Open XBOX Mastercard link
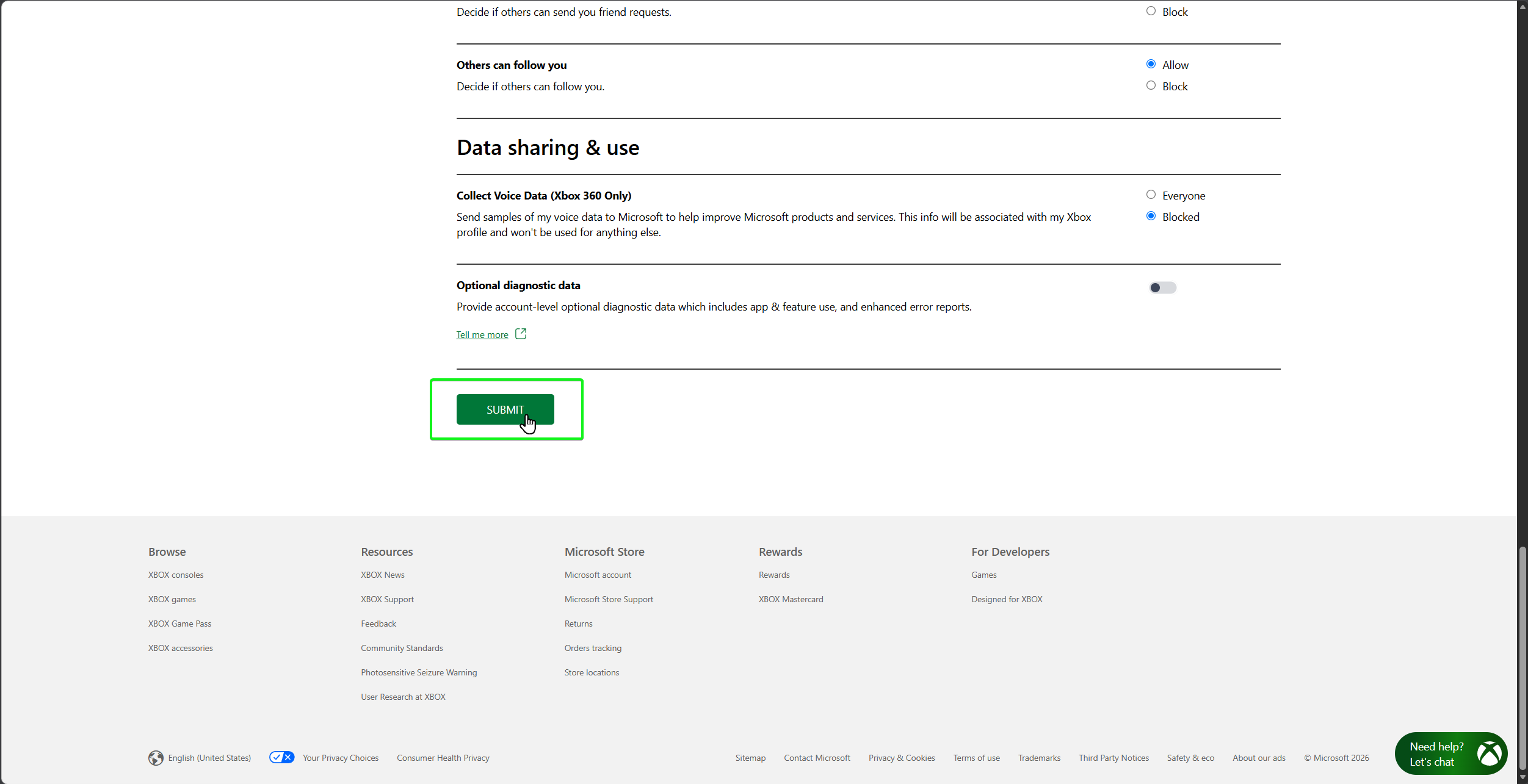Viewport: 1528px width, 784px height. click(791, 599)
